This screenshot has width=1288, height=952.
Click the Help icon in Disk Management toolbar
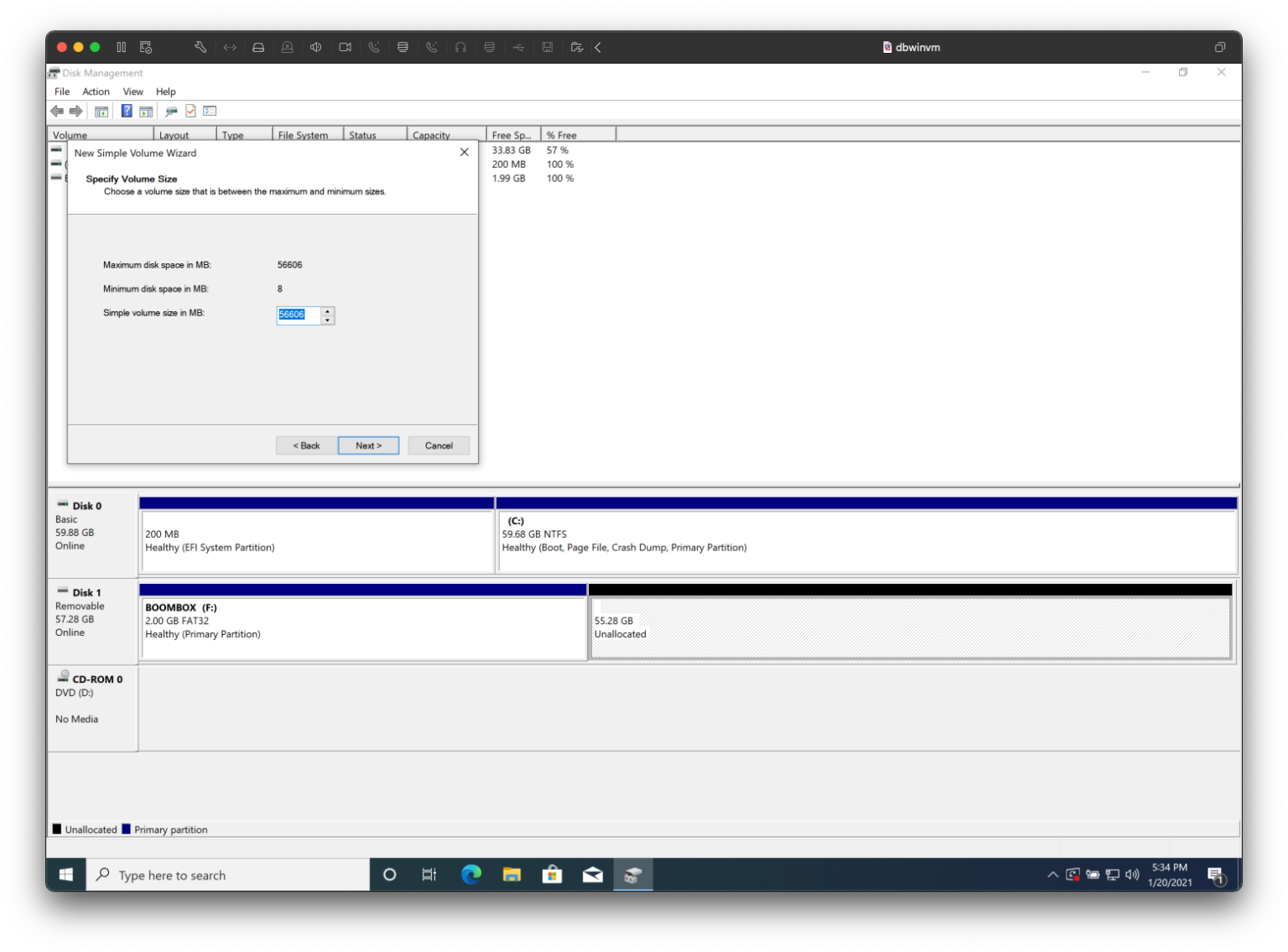tap(127, 111)
